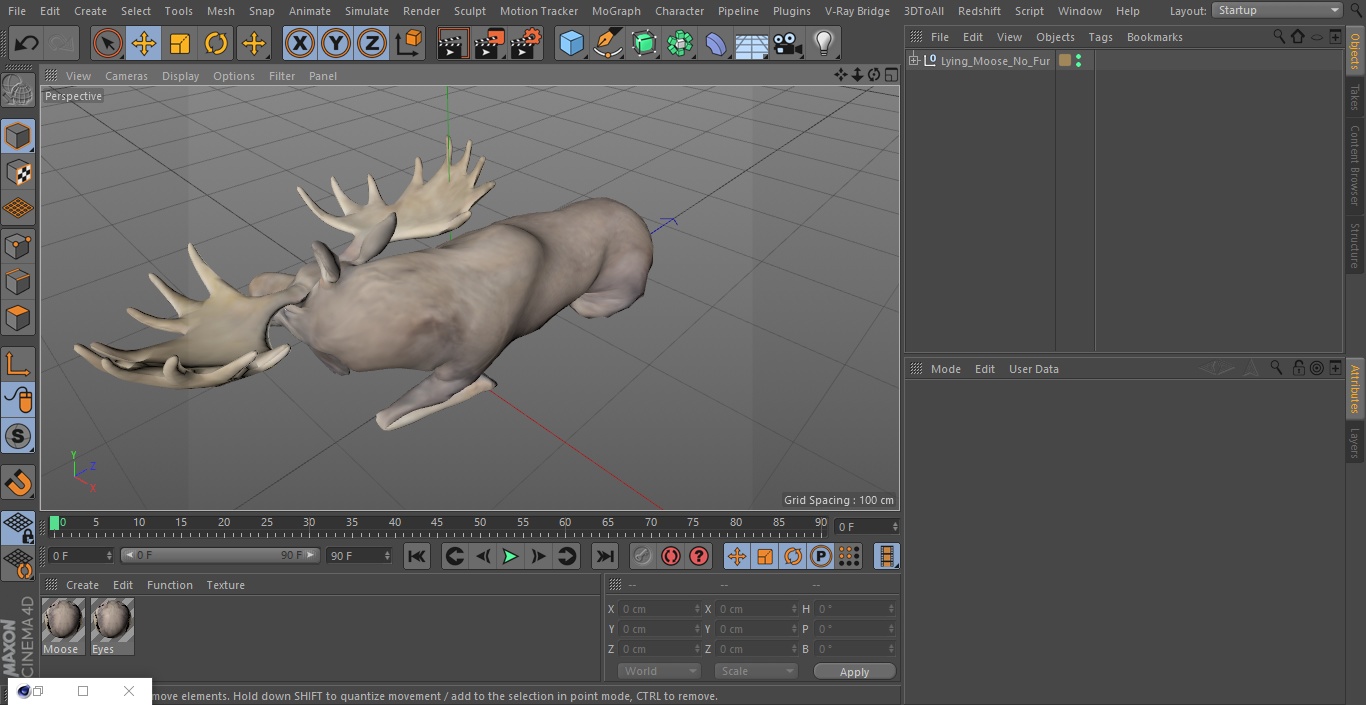Switch the coordinate system icon
1366x705 pixels.
click(x=409, y=43)
